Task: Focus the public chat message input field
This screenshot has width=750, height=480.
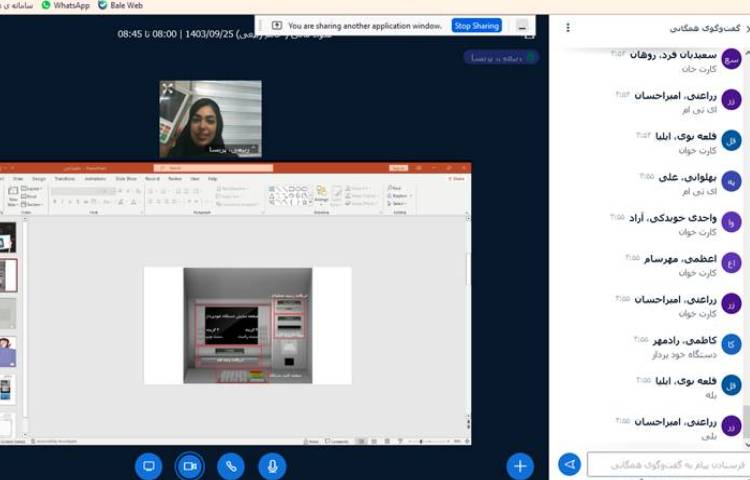Action: coord(668,465)
